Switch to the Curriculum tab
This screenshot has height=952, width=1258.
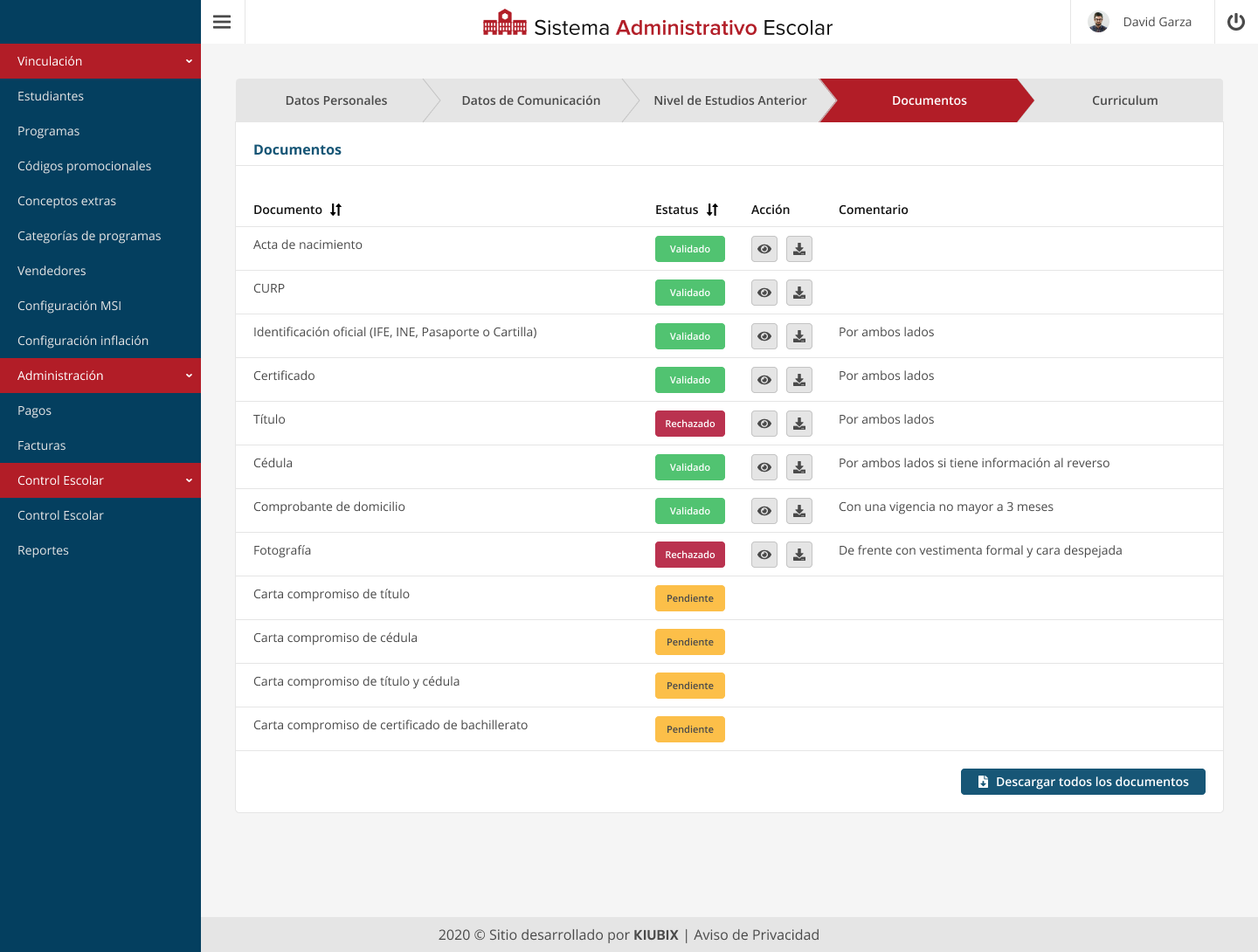click(1124, 100)
